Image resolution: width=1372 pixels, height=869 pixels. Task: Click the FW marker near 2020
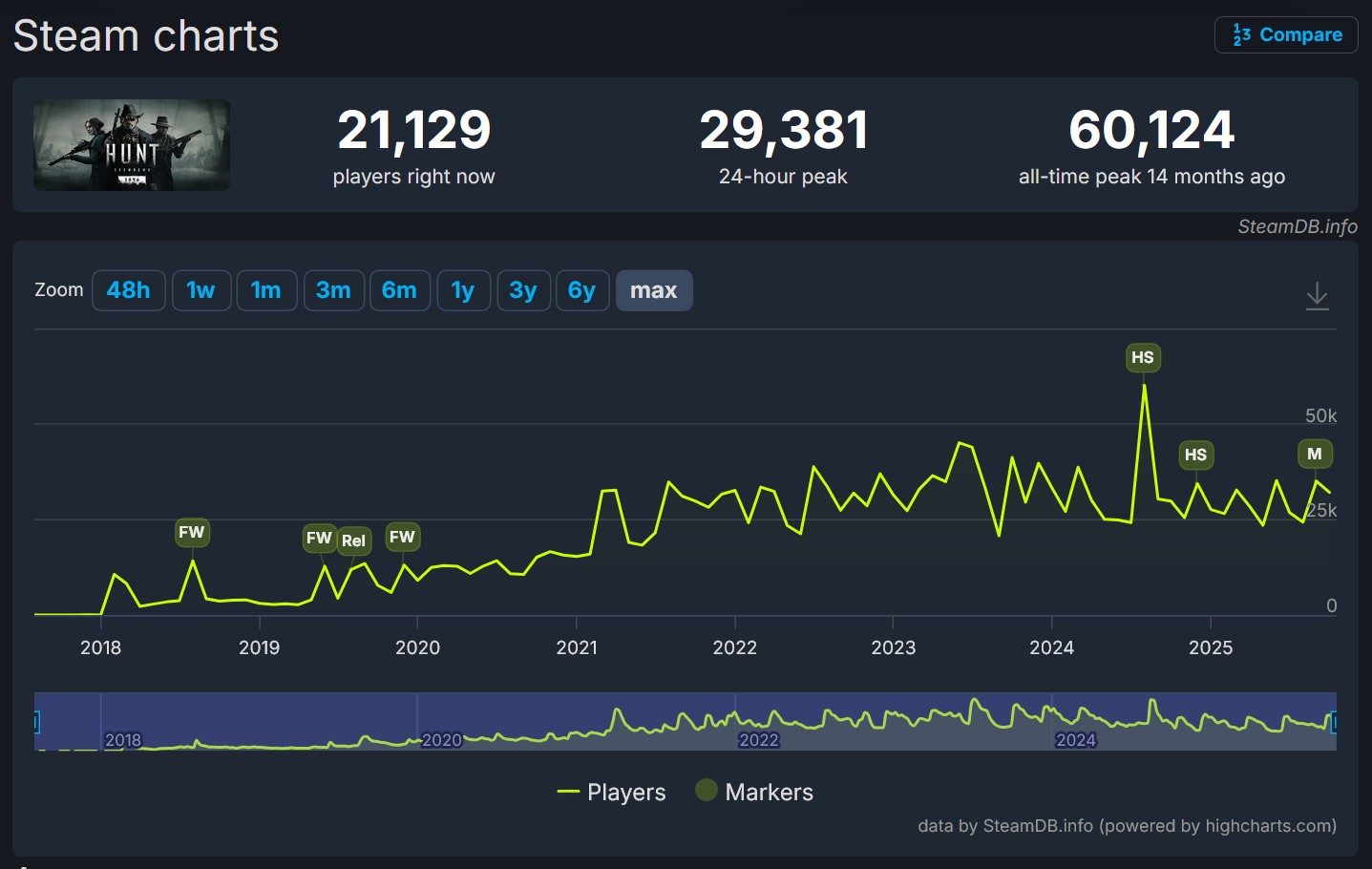(402, 537)
